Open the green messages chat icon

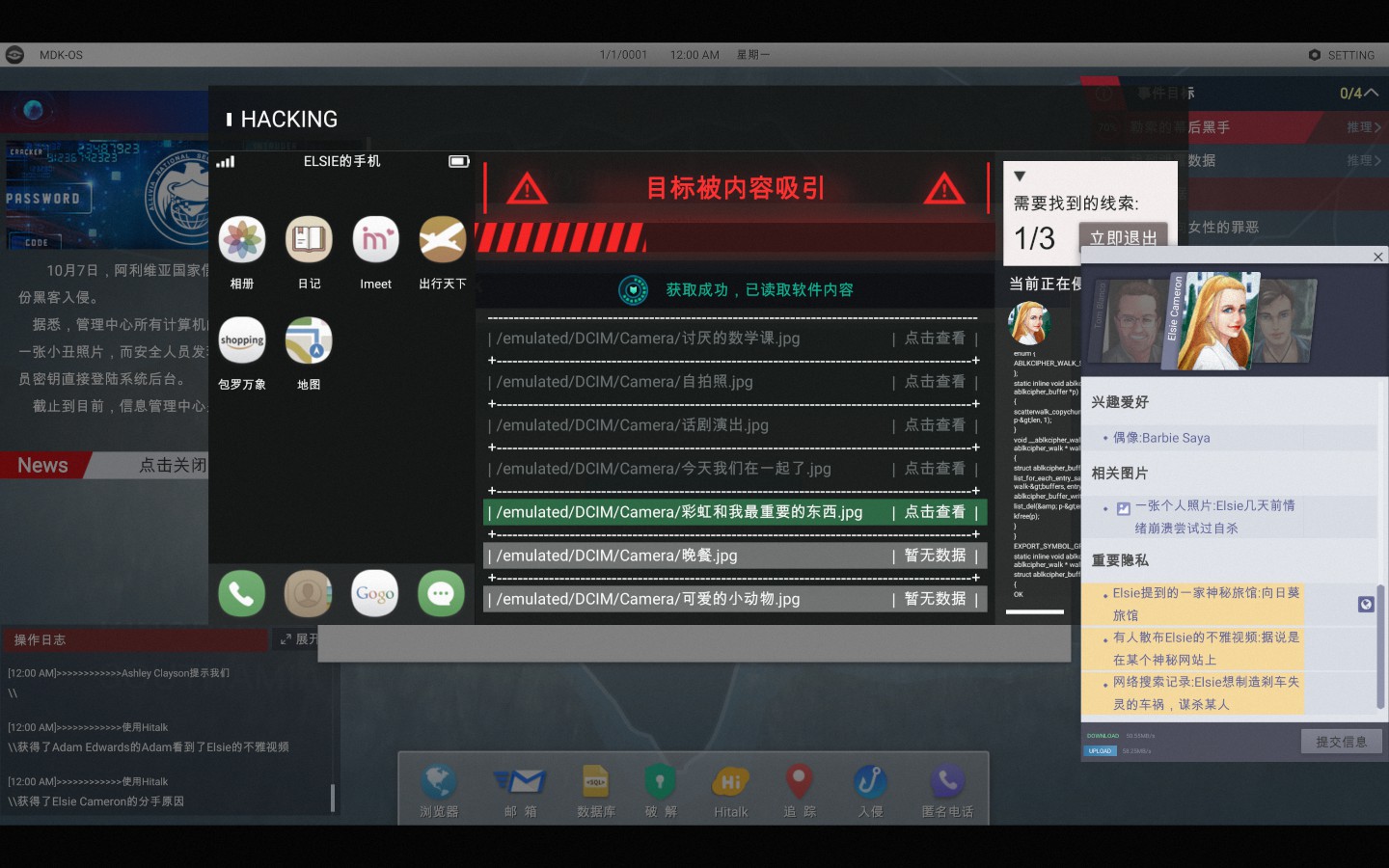[441, 594]
